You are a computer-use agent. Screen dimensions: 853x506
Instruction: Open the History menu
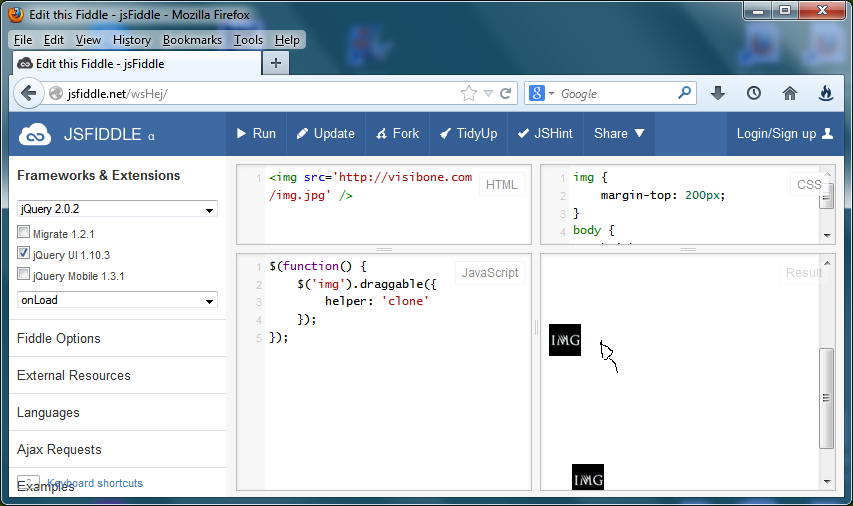(132, 40)
